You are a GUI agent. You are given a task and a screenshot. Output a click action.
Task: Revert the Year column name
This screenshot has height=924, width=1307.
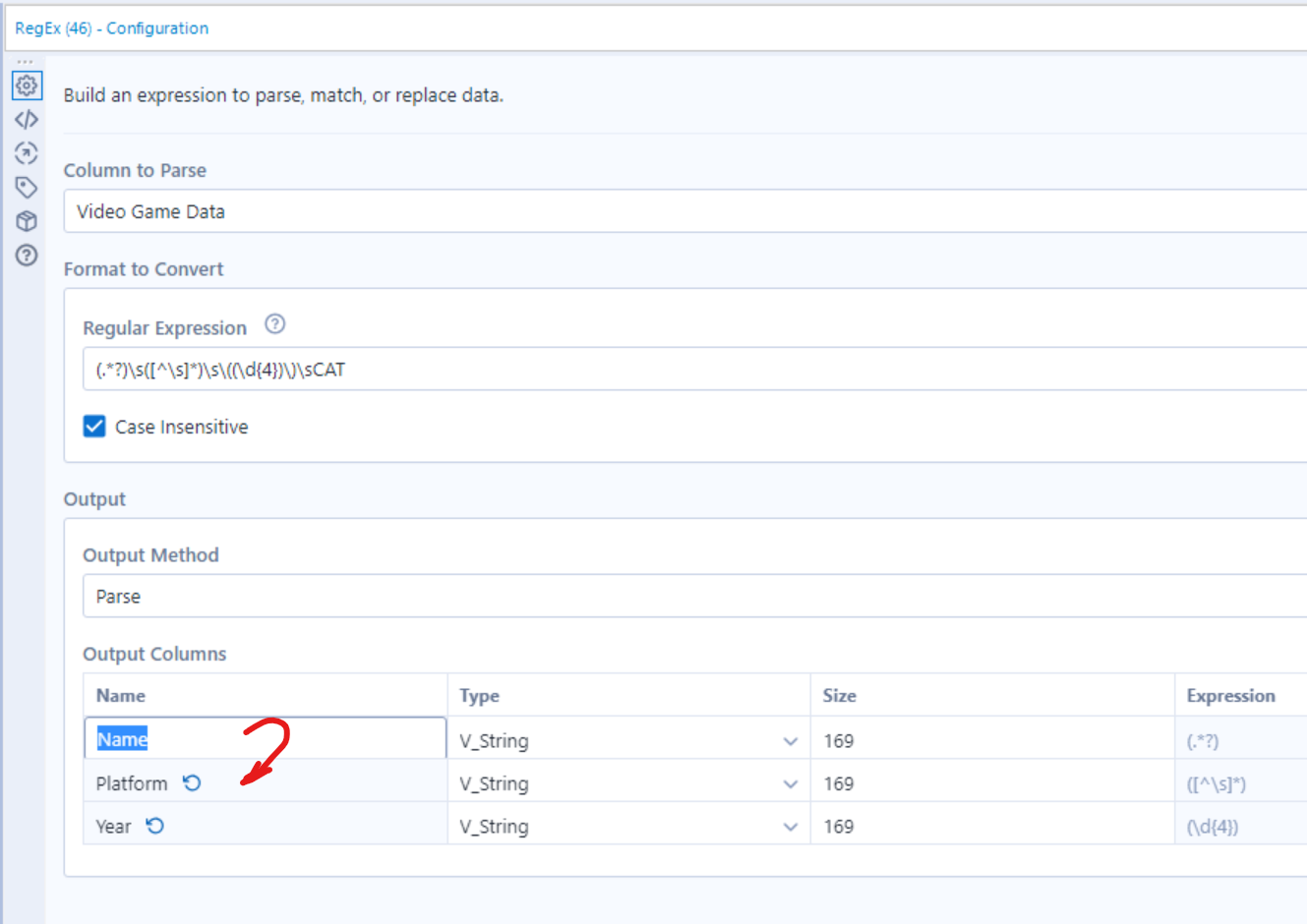(x=155, y=826)
